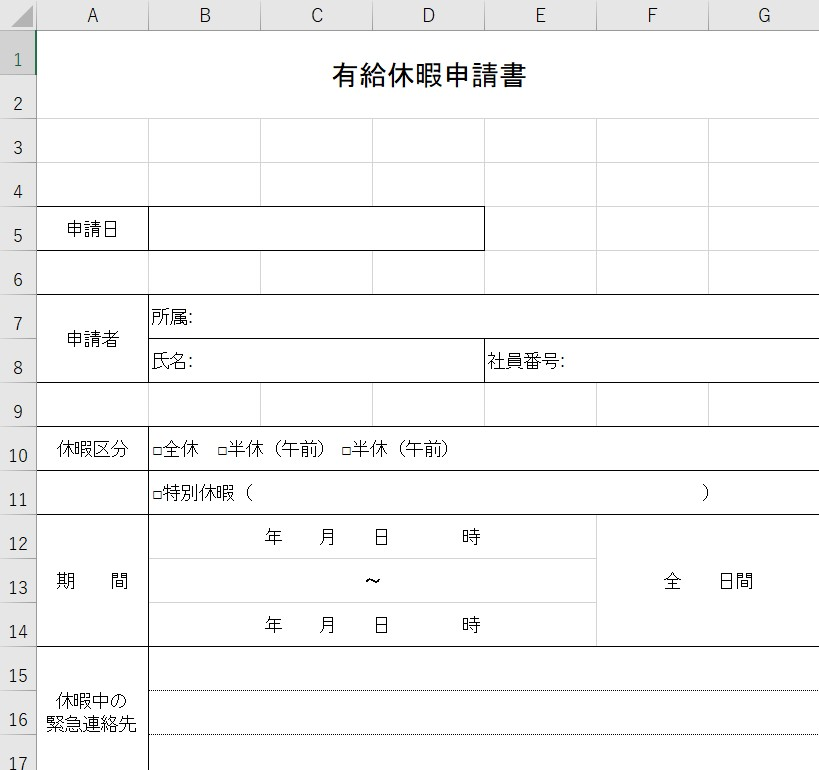819x770 pixels.
Task: Select the 休暇中の緊急連絡先 label cell
Action: click(92, 711)
